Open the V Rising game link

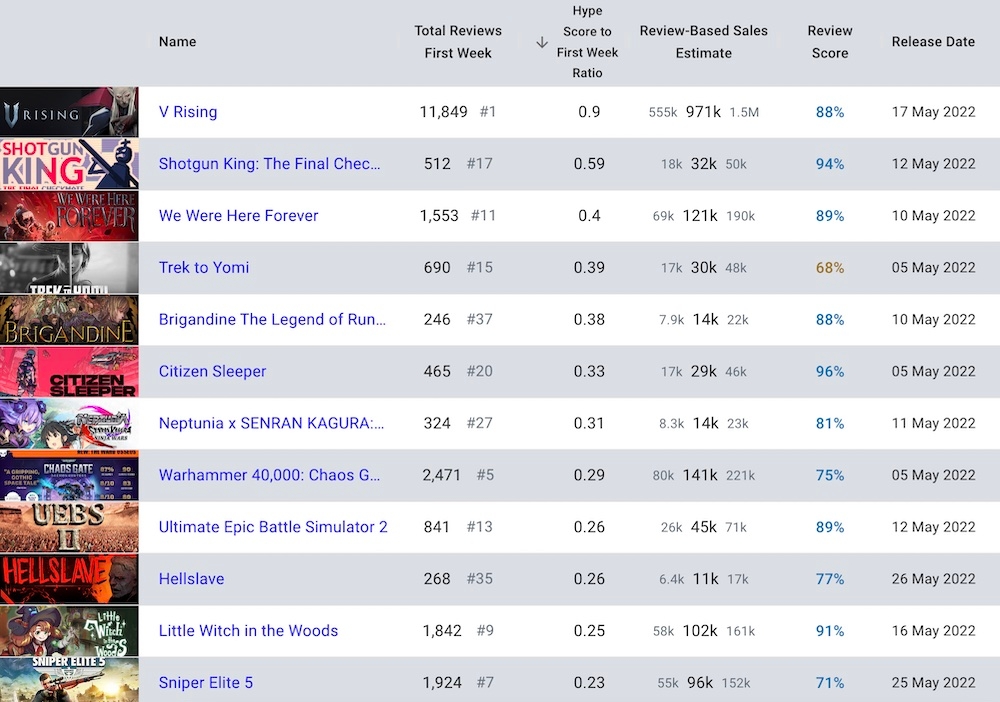tap(188, 112)
